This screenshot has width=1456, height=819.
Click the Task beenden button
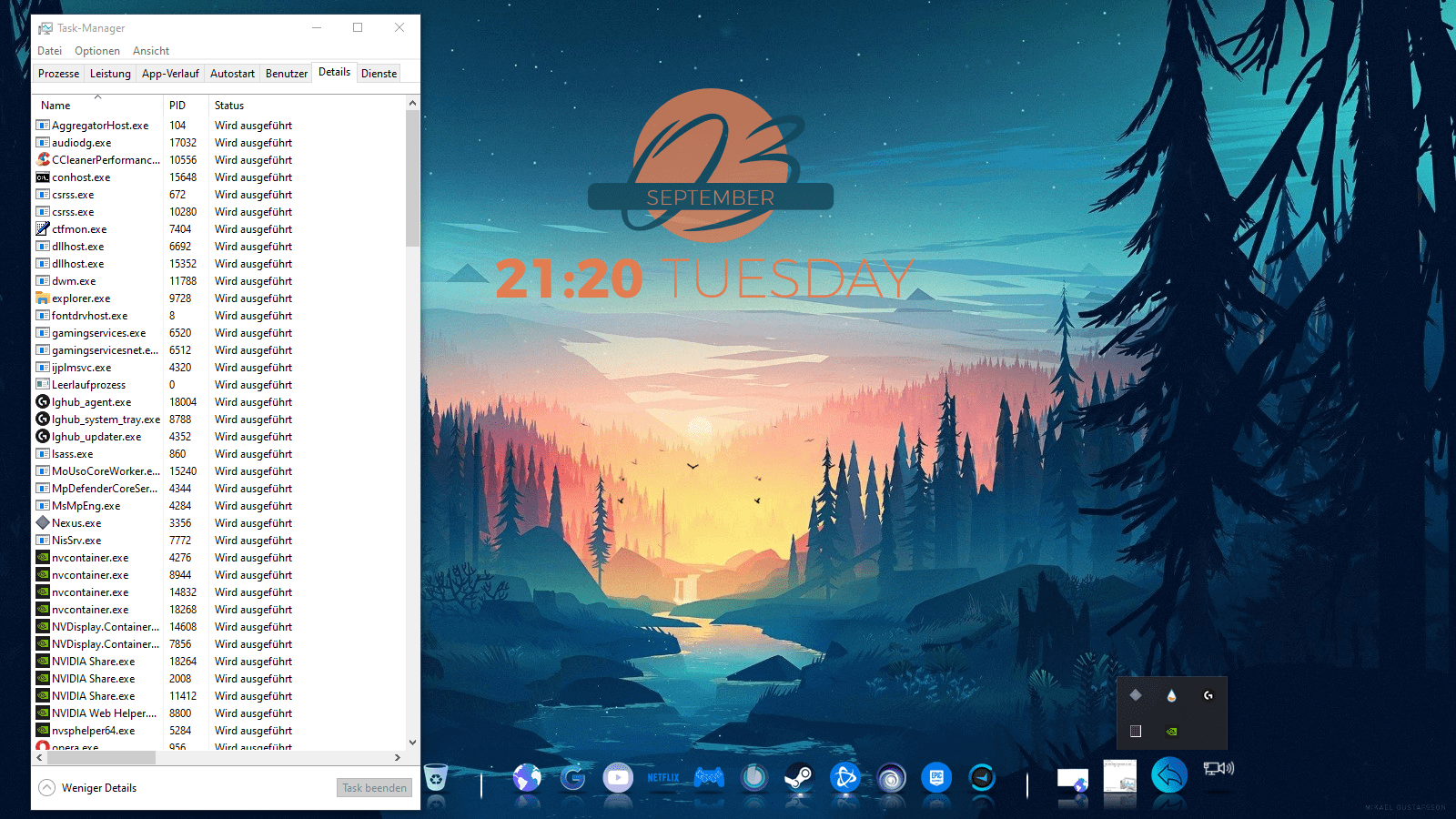(374, 788)
